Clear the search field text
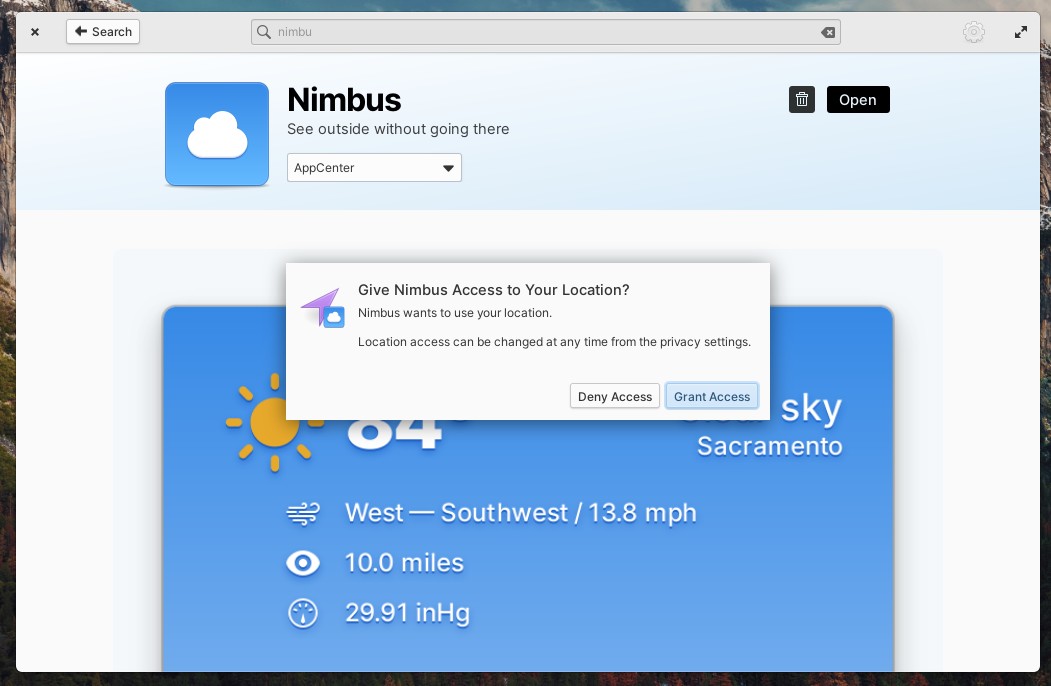The height and width of the screenshot is (686, 1051). (x=828, y=32)
